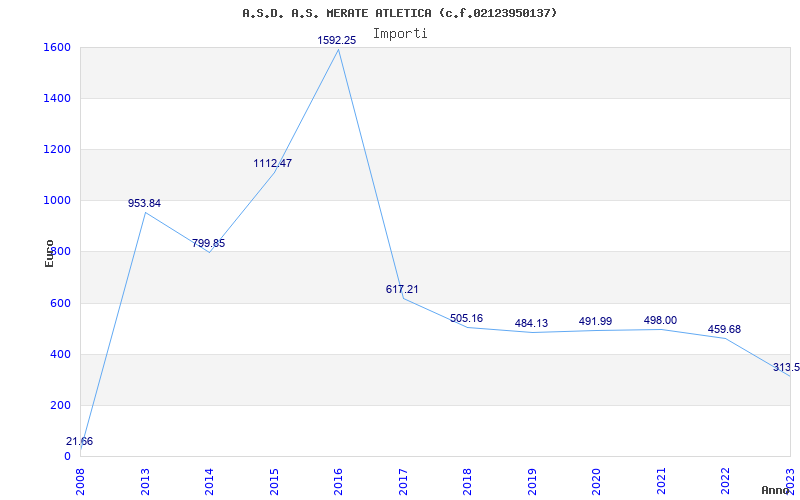Select the 1112.47 data label
Image resolution: width=800 pixels, height=500 pixels.
272,163
